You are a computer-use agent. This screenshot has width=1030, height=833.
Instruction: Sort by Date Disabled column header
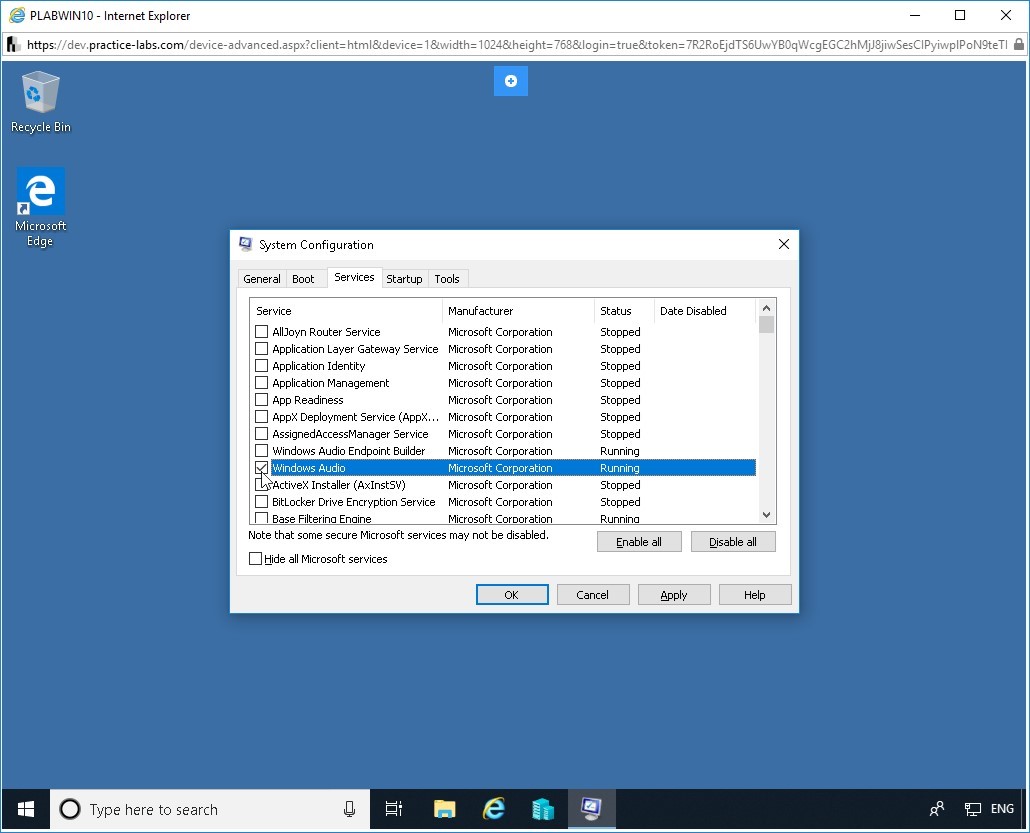(705, 311)
